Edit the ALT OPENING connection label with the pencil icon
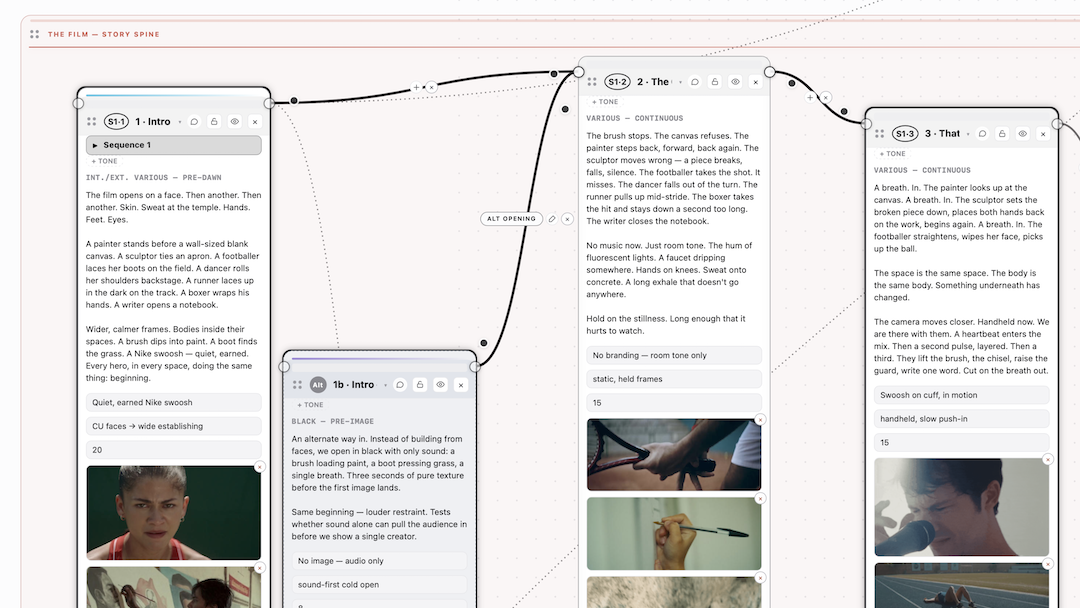The height and width of the screenshot is (608, 1080). click(552, 219)
